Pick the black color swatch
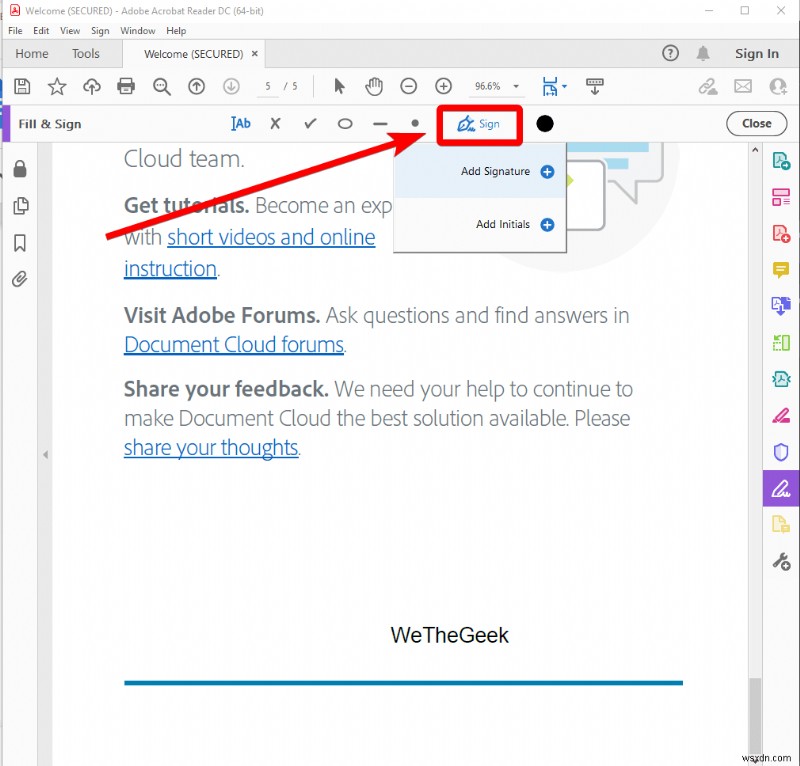 [545, 123]
